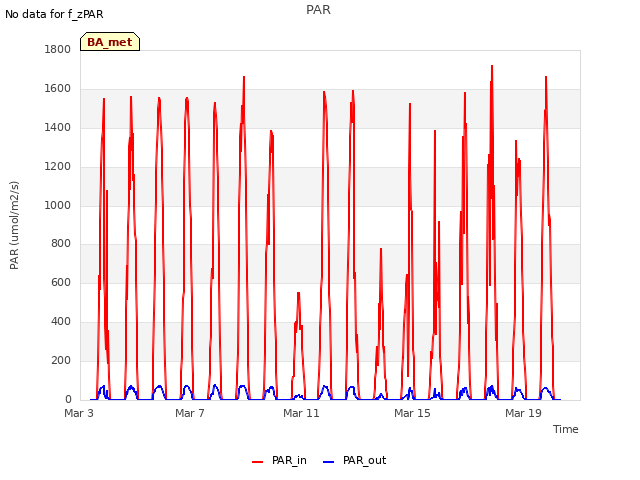Click the 1400 y-axis label
The image size is (640, 480).
pyautogui.click(x=58, y=128)
